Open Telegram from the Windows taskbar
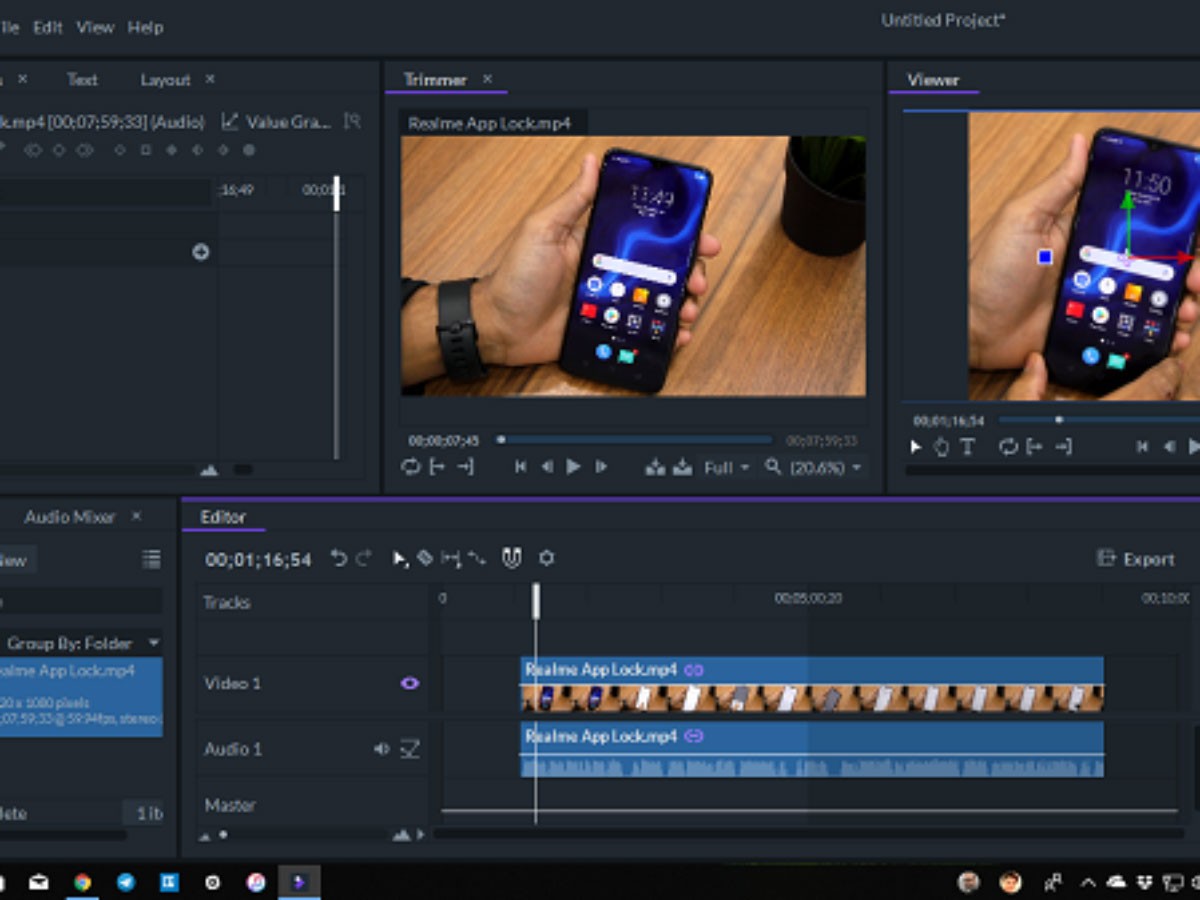 pyautogui.click(x=126, y=882)
